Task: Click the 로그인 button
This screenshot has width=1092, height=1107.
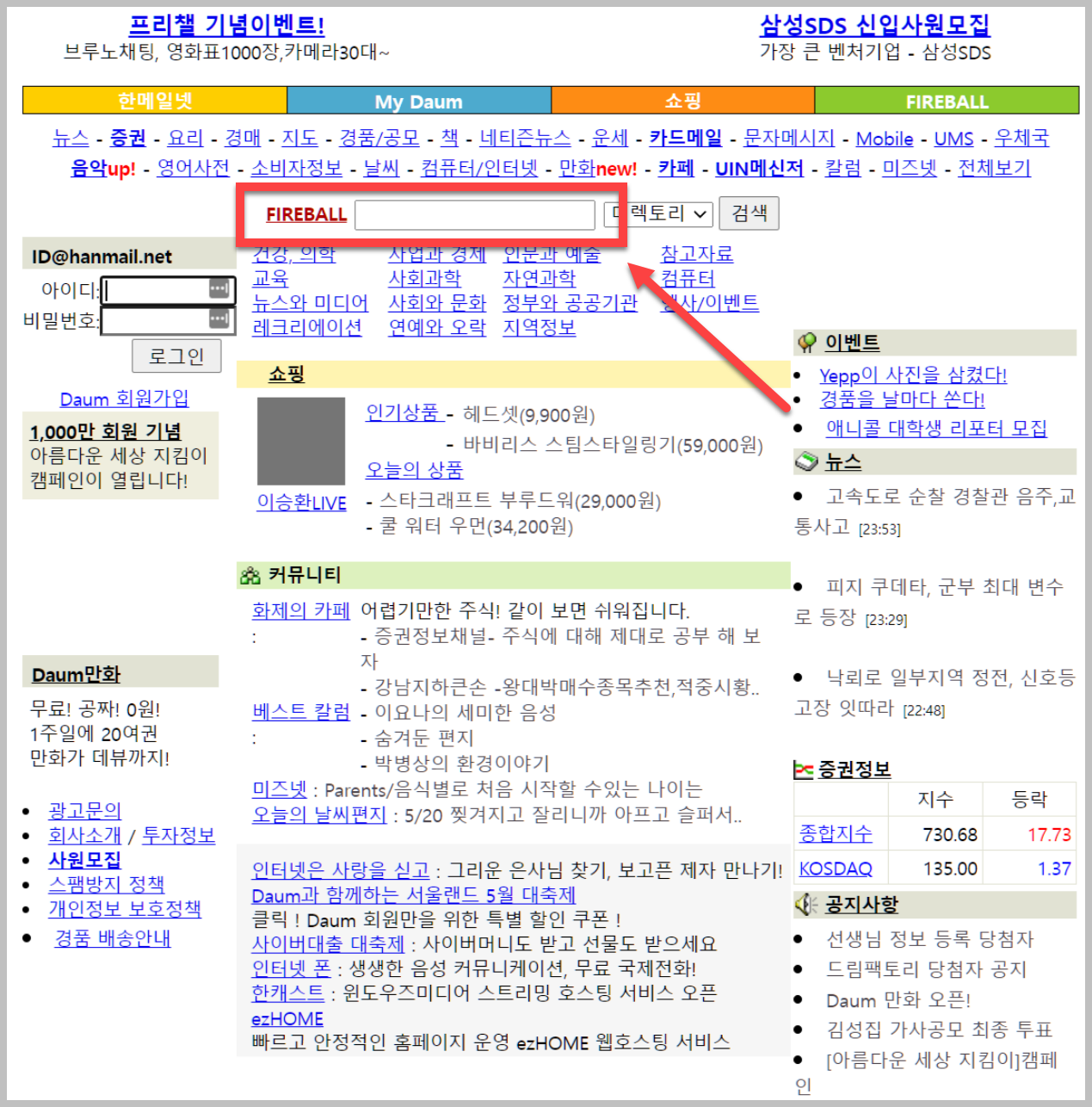Action: click(176, 356)
